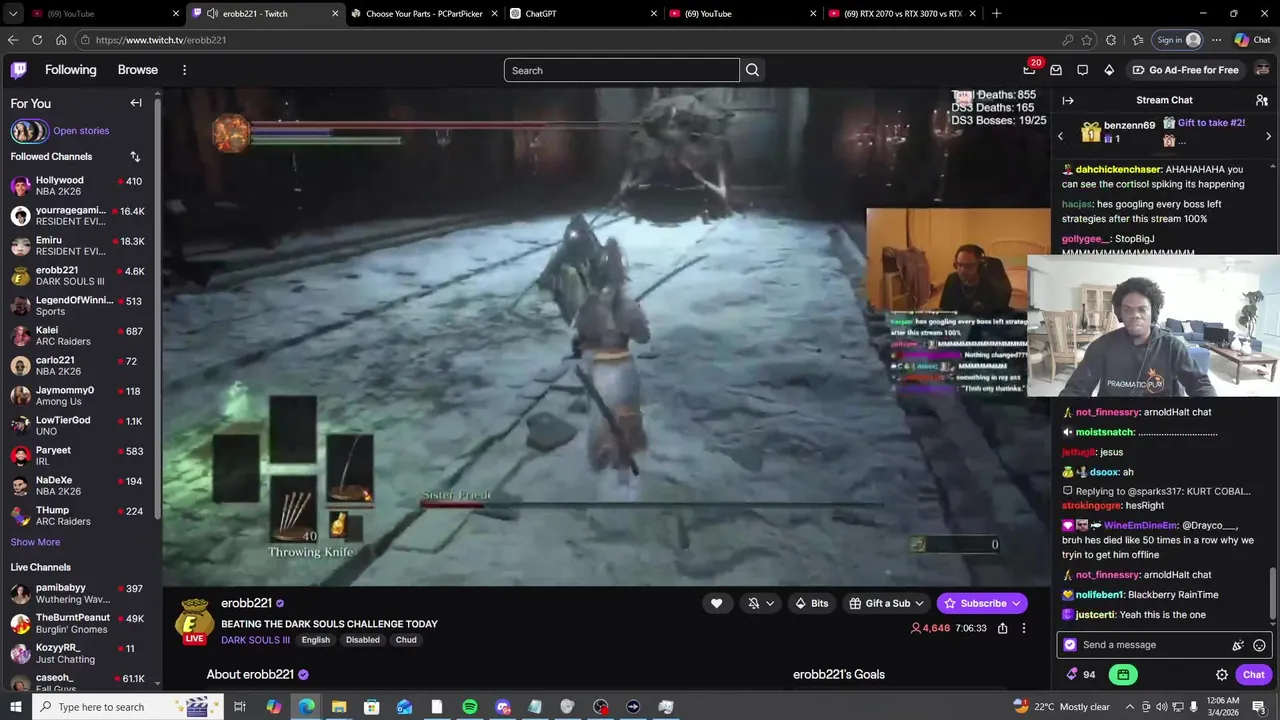Click the Chud stream tag
The width and height of the screenshot is (1280, 720).
coord(406,640)
